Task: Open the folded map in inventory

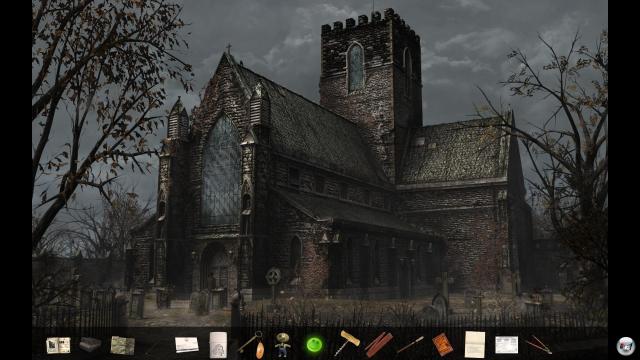Action: pyautogui.click(x=122, y=346)
